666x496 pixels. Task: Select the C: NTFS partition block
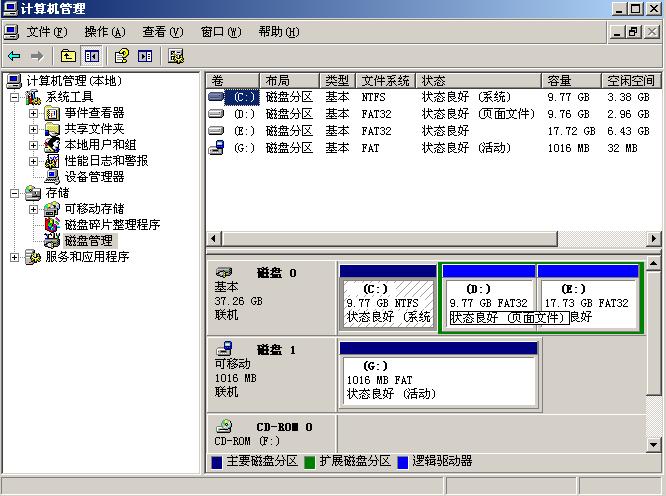388,297
